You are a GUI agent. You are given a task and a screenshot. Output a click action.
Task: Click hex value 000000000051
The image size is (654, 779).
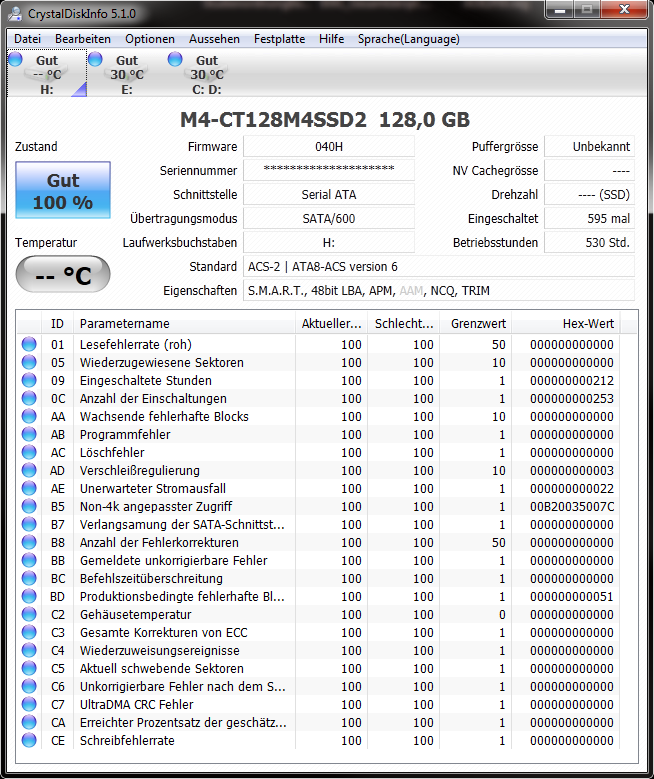(x=572, y=596)
